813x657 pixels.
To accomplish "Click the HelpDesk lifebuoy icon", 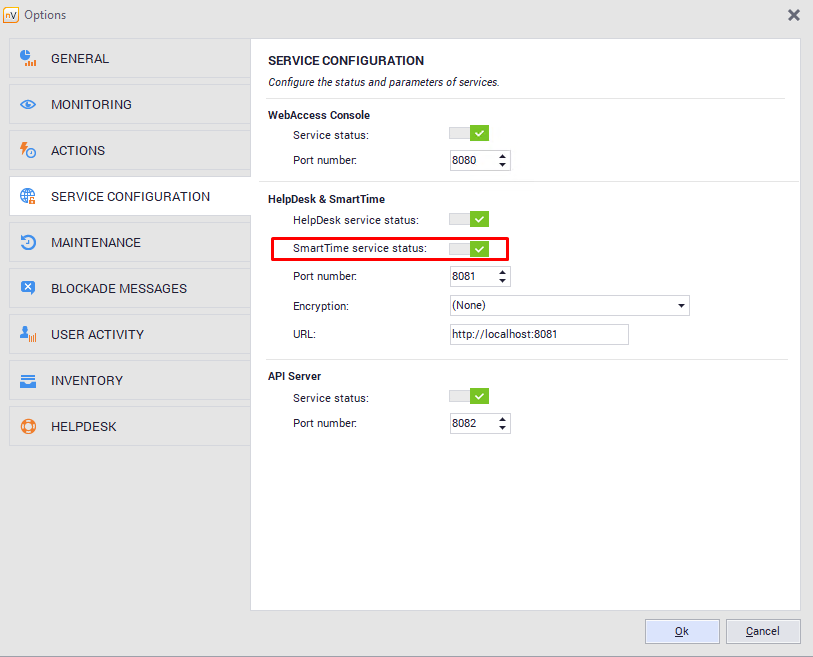I will [28, 427].
